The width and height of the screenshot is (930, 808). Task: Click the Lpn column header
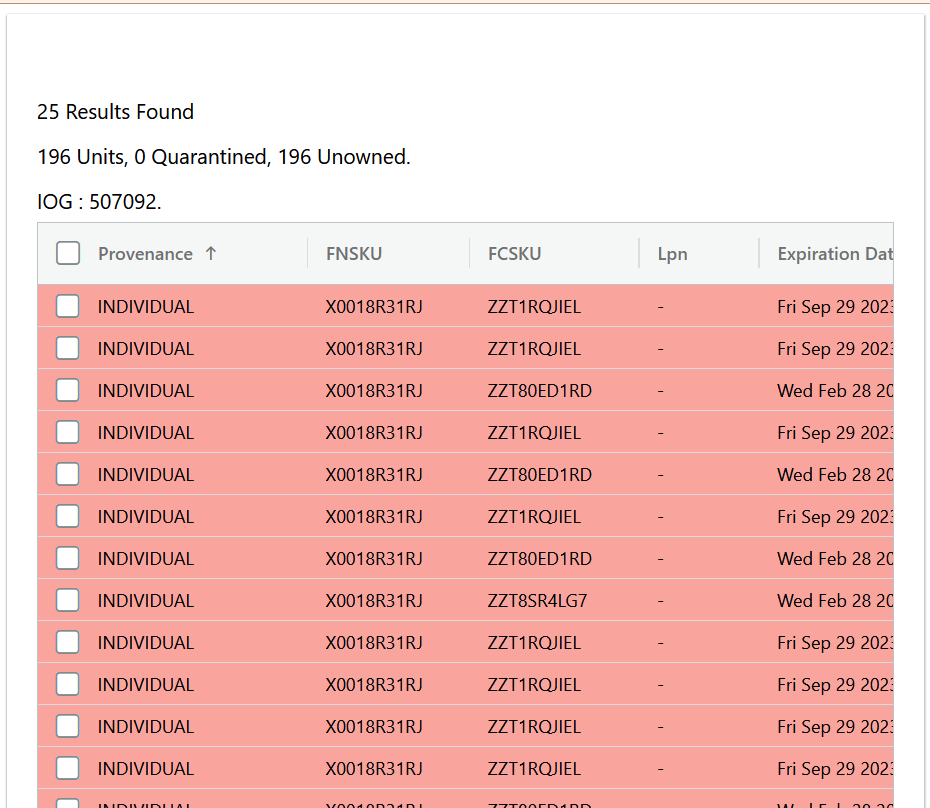672,254
